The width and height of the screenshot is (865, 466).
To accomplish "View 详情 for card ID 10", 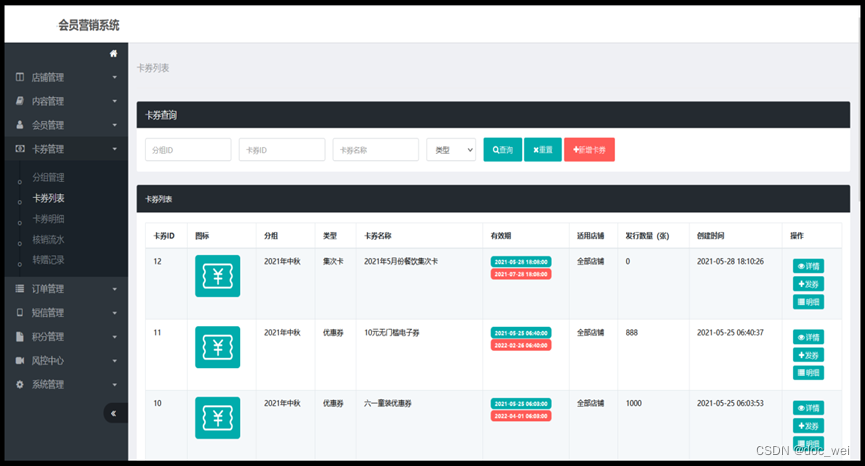I will (808, 408).
